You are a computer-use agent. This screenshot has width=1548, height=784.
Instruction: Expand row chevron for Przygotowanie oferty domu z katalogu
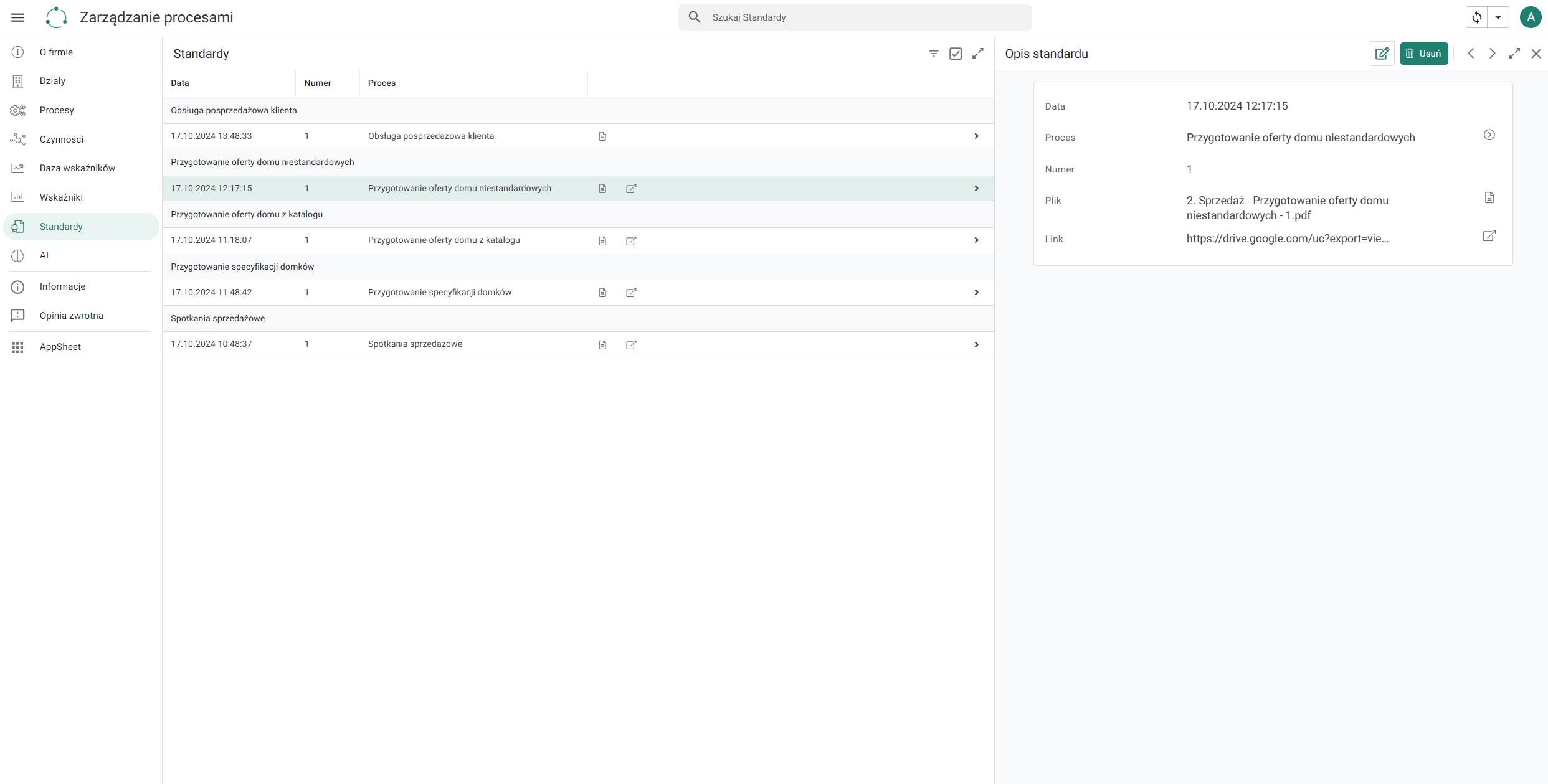976,240
